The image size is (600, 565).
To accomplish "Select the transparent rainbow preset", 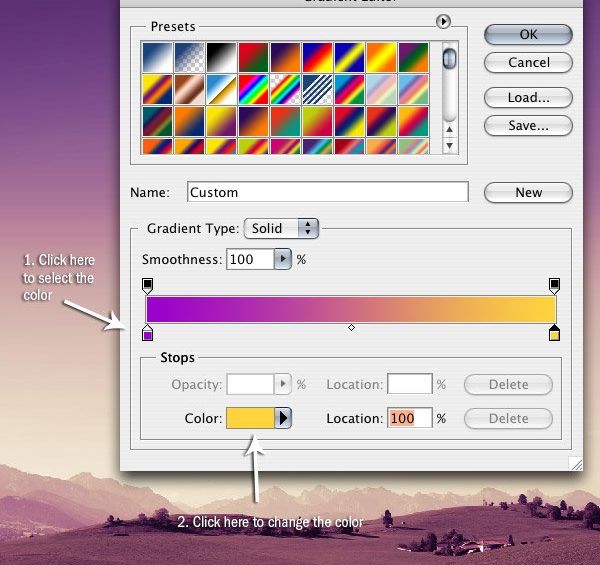I will coord(285,90).
